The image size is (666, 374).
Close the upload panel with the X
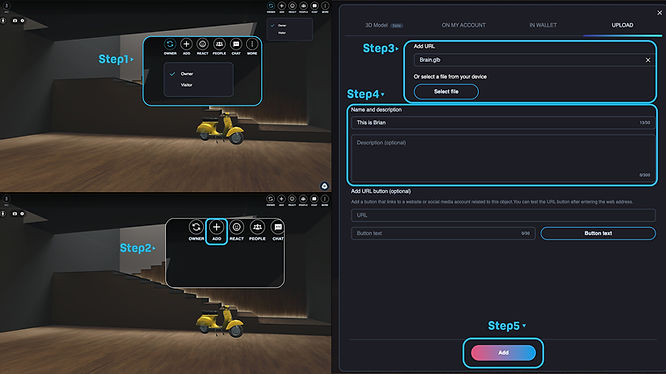tap(660, 13)
